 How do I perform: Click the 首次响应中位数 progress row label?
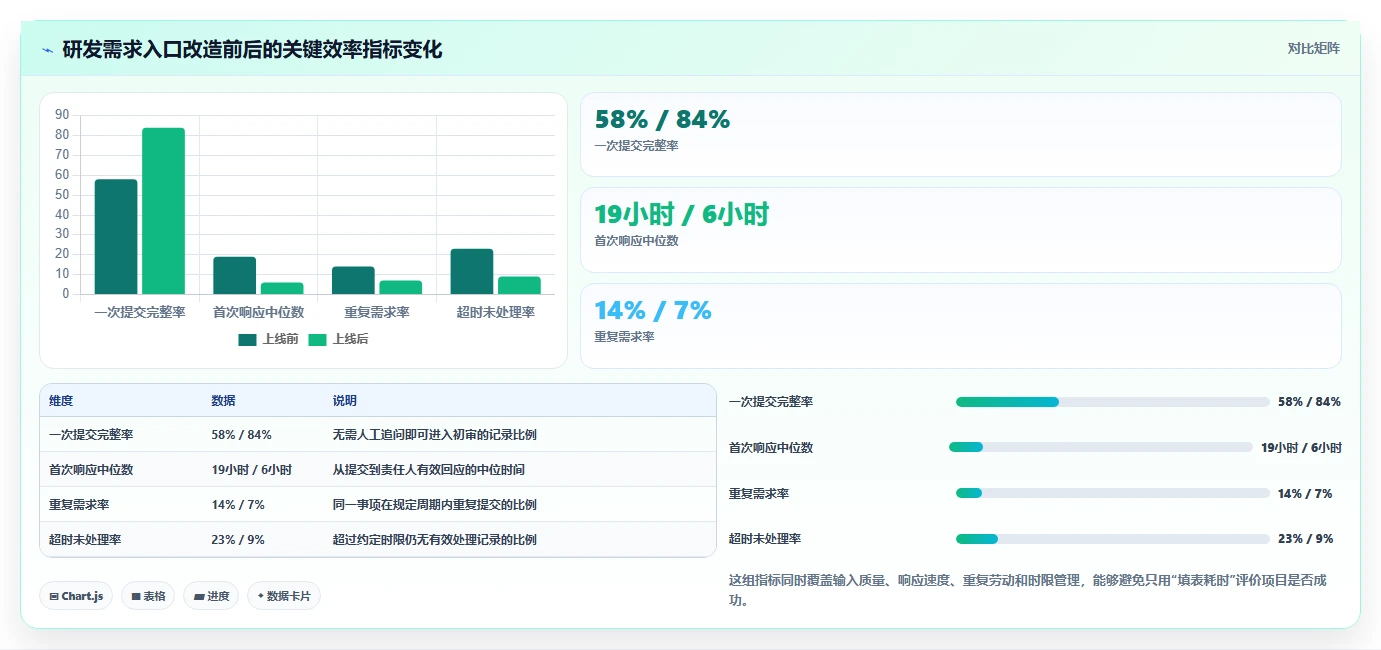coord(771,448)
